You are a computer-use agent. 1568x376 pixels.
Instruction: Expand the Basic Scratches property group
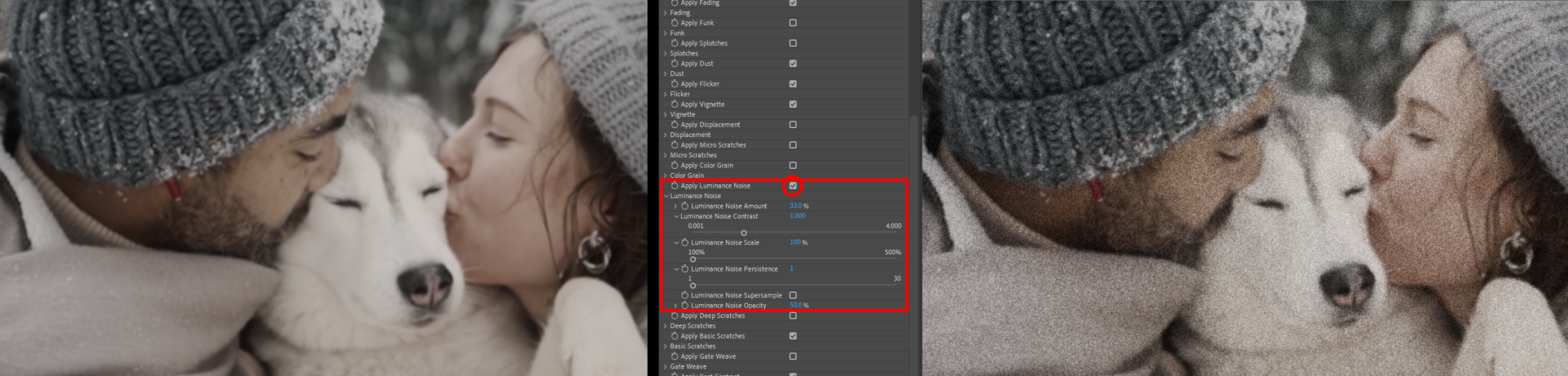click(666, 347)
